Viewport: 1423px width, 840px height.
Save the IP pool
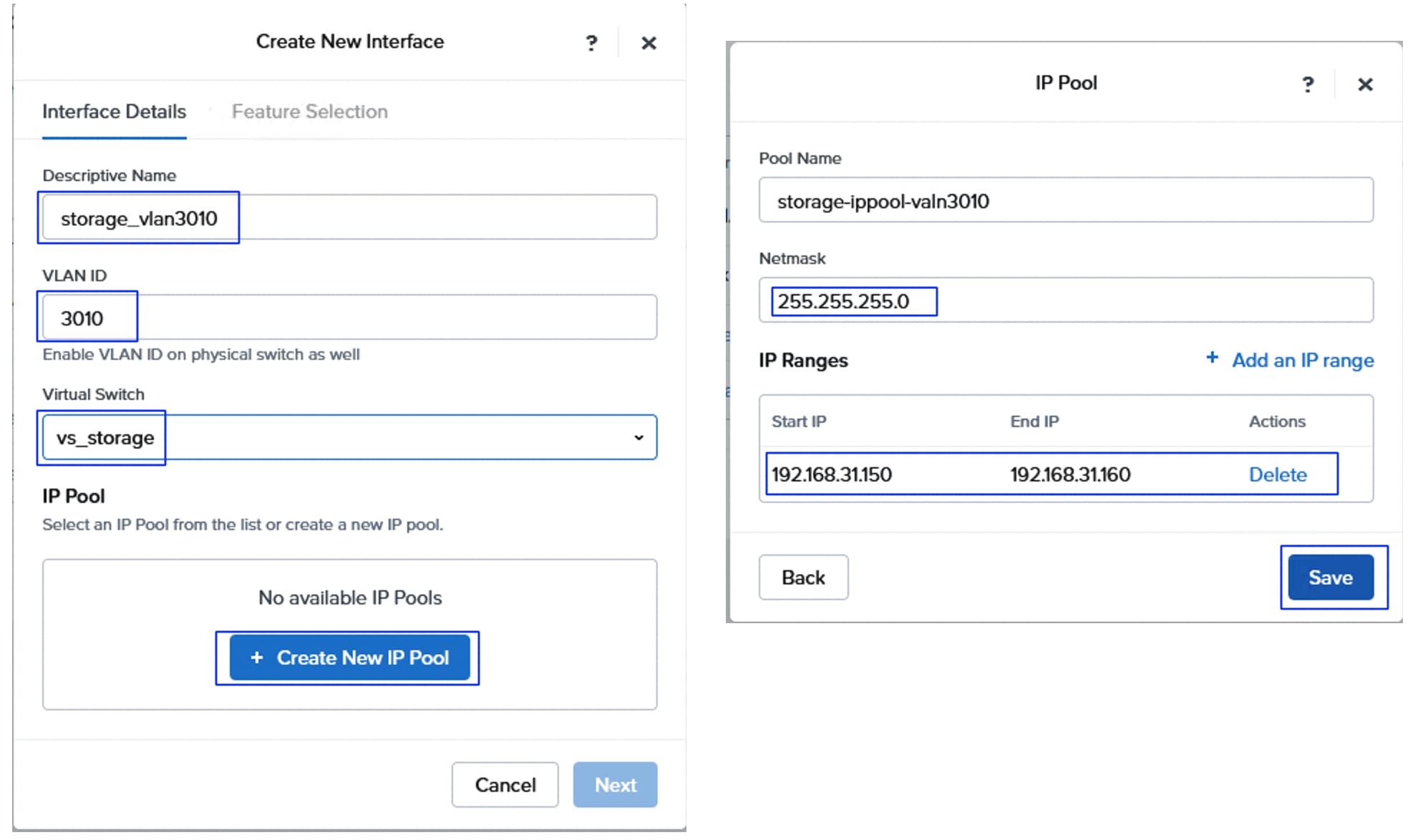point(1330,577)
